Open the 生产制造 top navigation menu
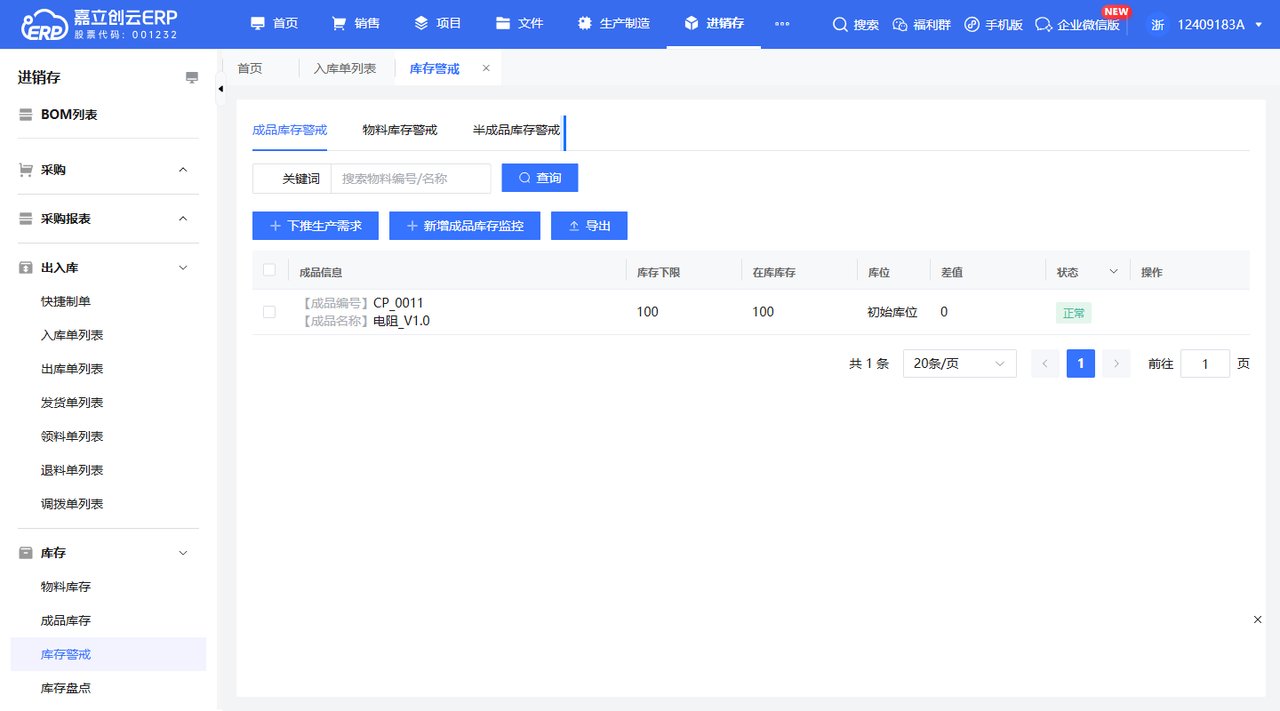Image resolution: width=1280 pixels, height=711 pixels. tap(614, 23)
